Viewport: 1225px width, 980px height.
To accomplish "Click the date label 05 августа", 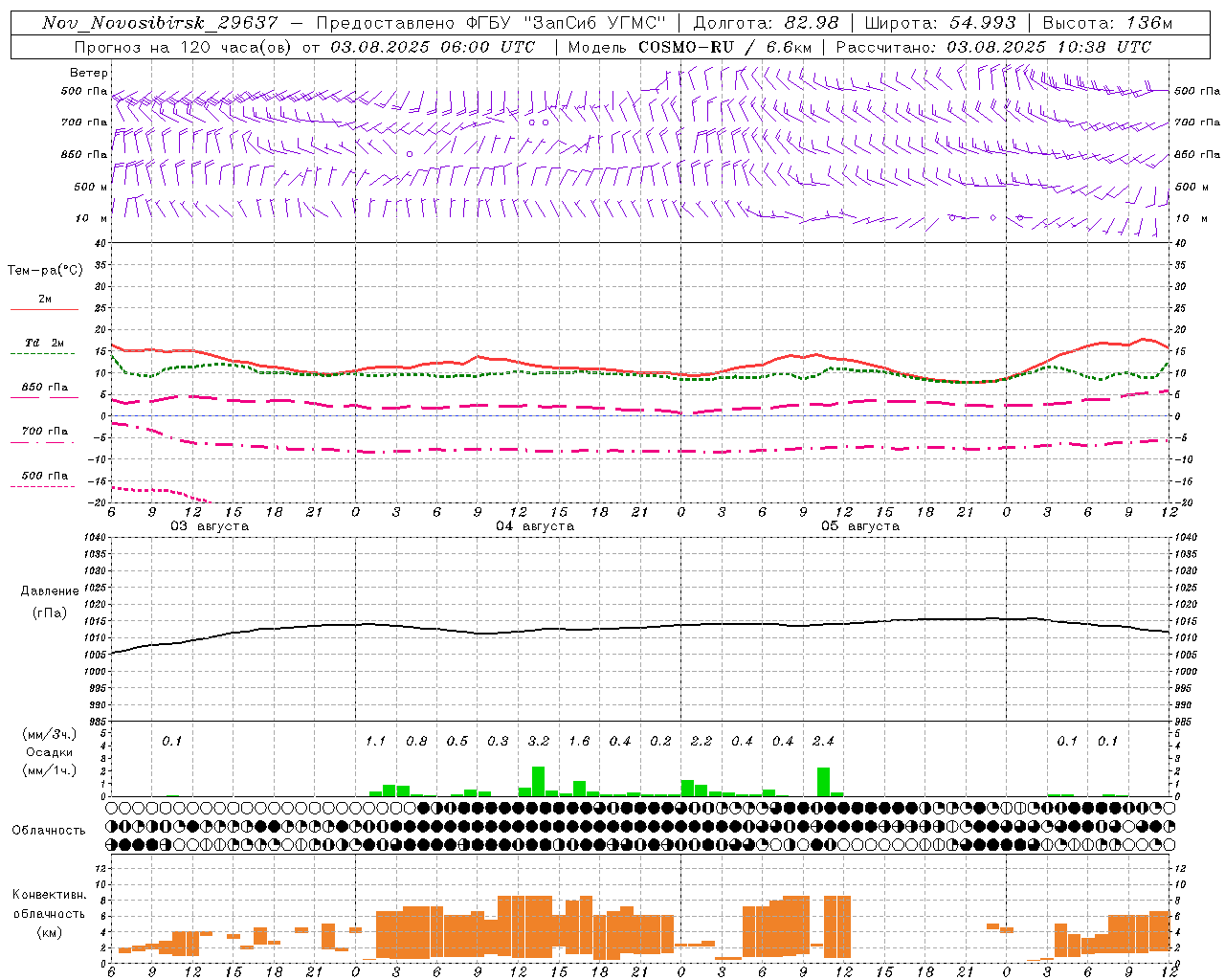I will 860,526.
